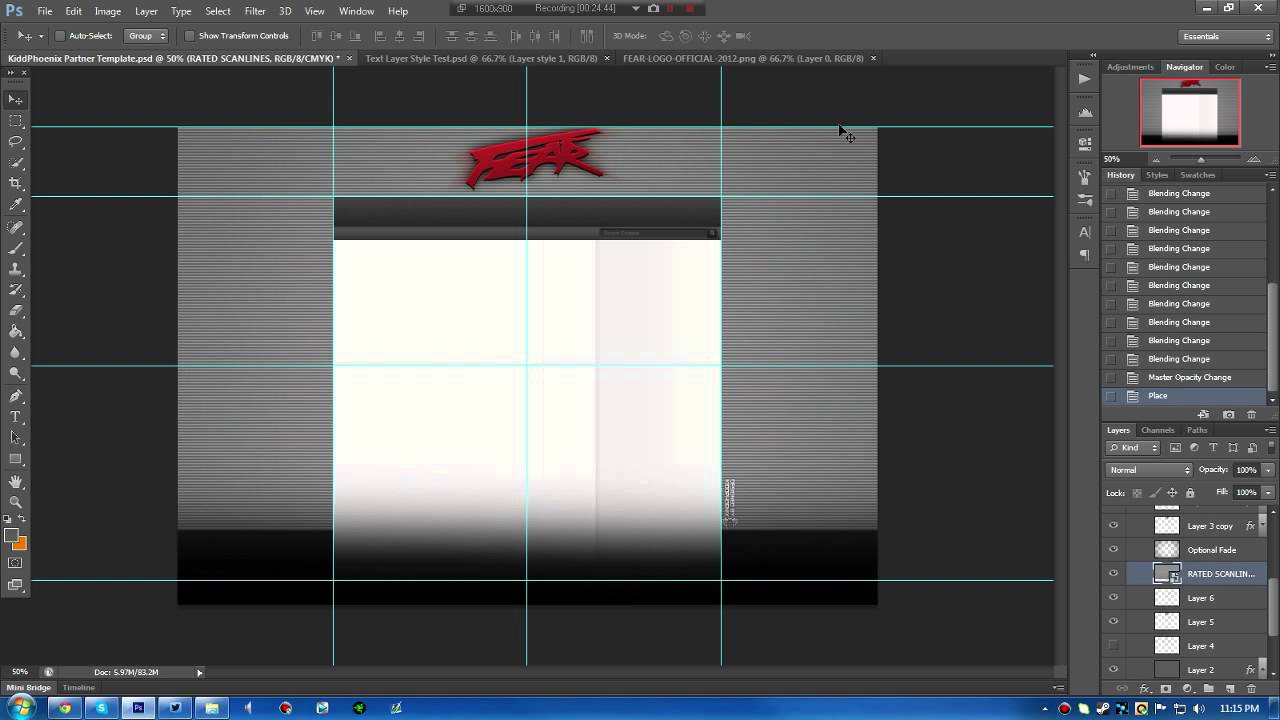Enable the Auto-Select checkbox

(x=60, y=36)
